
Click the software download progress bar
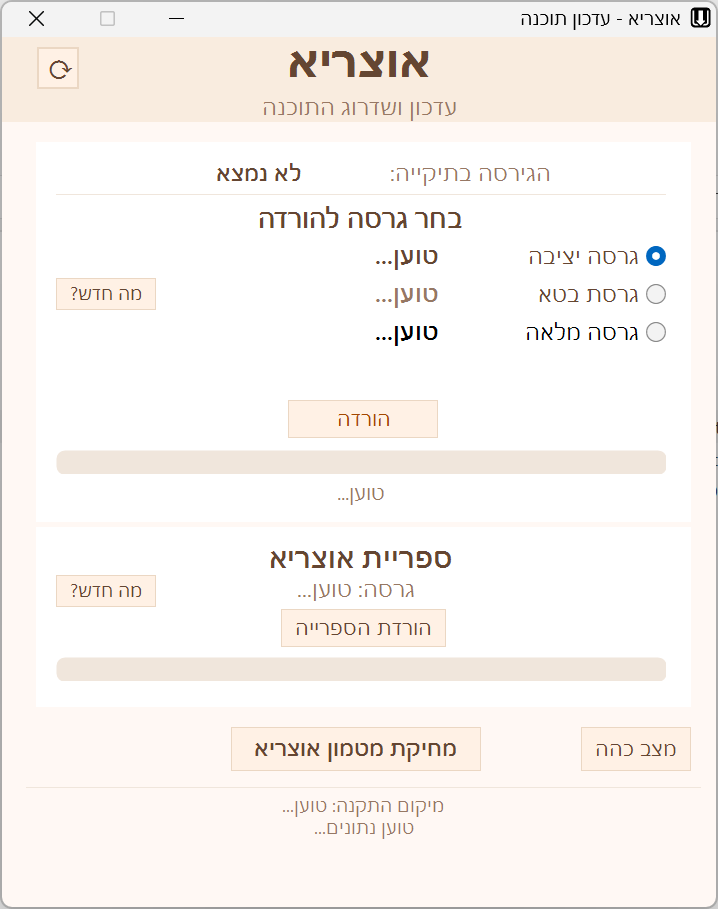point(363,462)
